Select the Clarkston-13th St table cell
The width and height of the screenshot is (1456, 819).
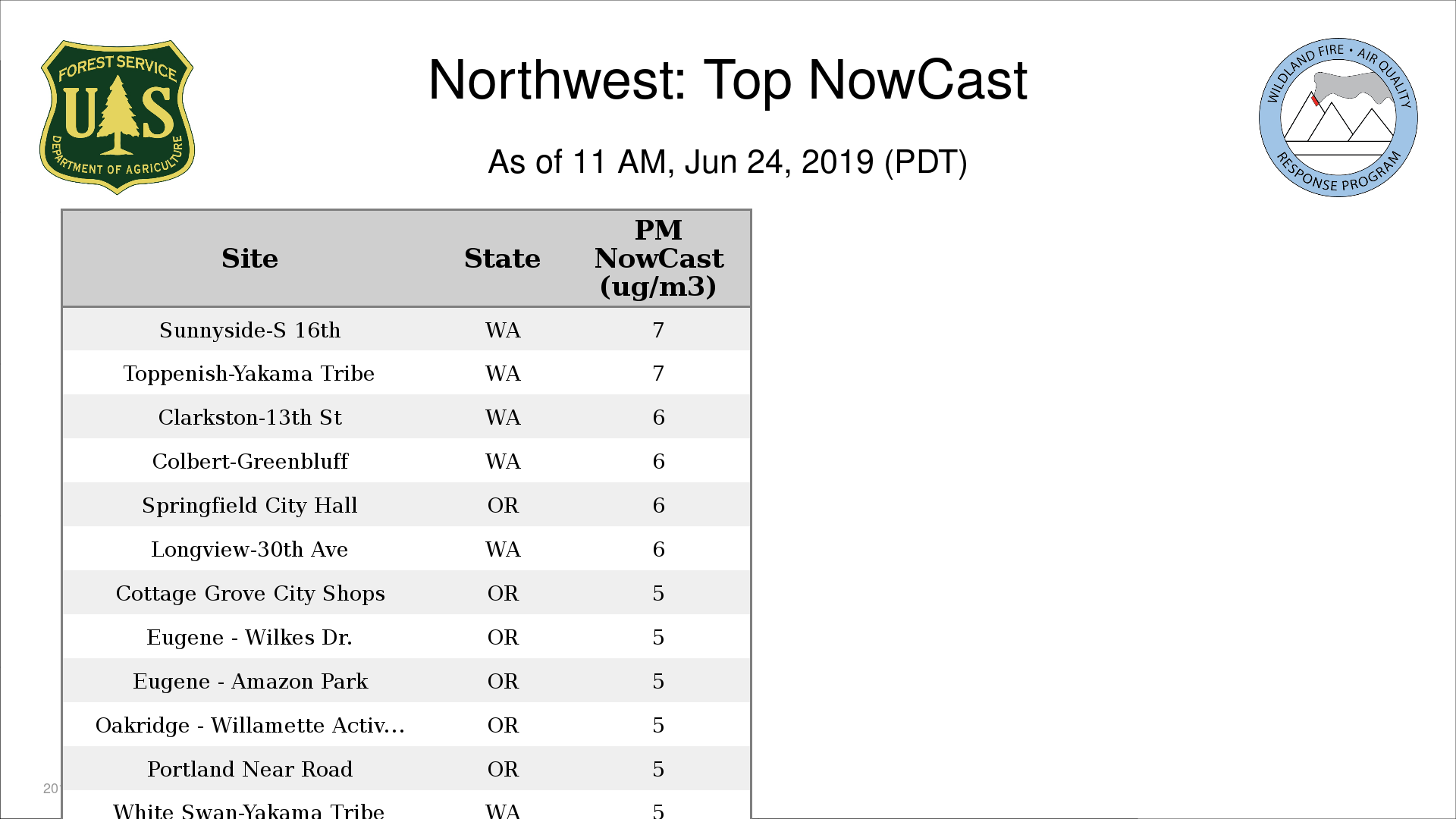point(249,418)
